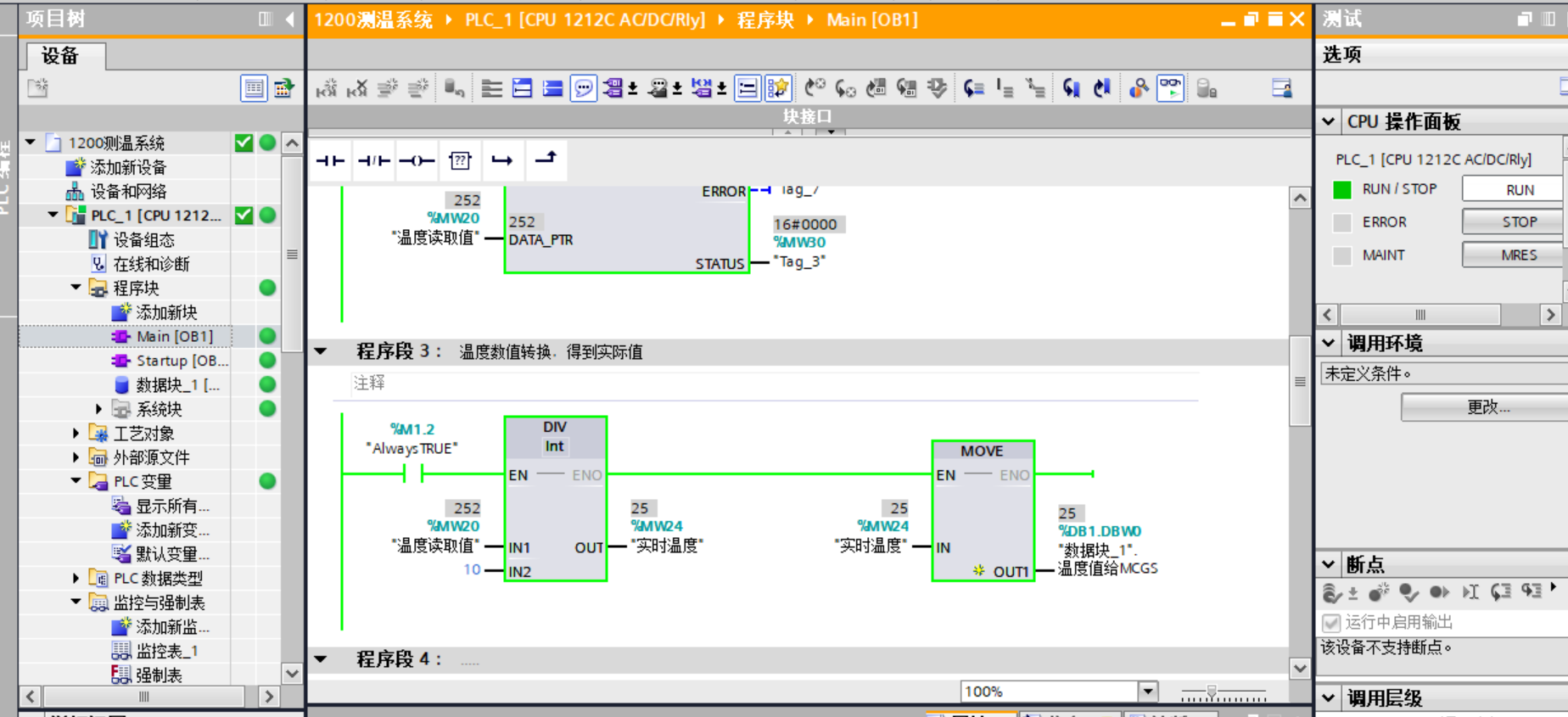Collapse the PLC 变量 folder
Viewport: 1568px width, 717px height.
coord(76,481)
